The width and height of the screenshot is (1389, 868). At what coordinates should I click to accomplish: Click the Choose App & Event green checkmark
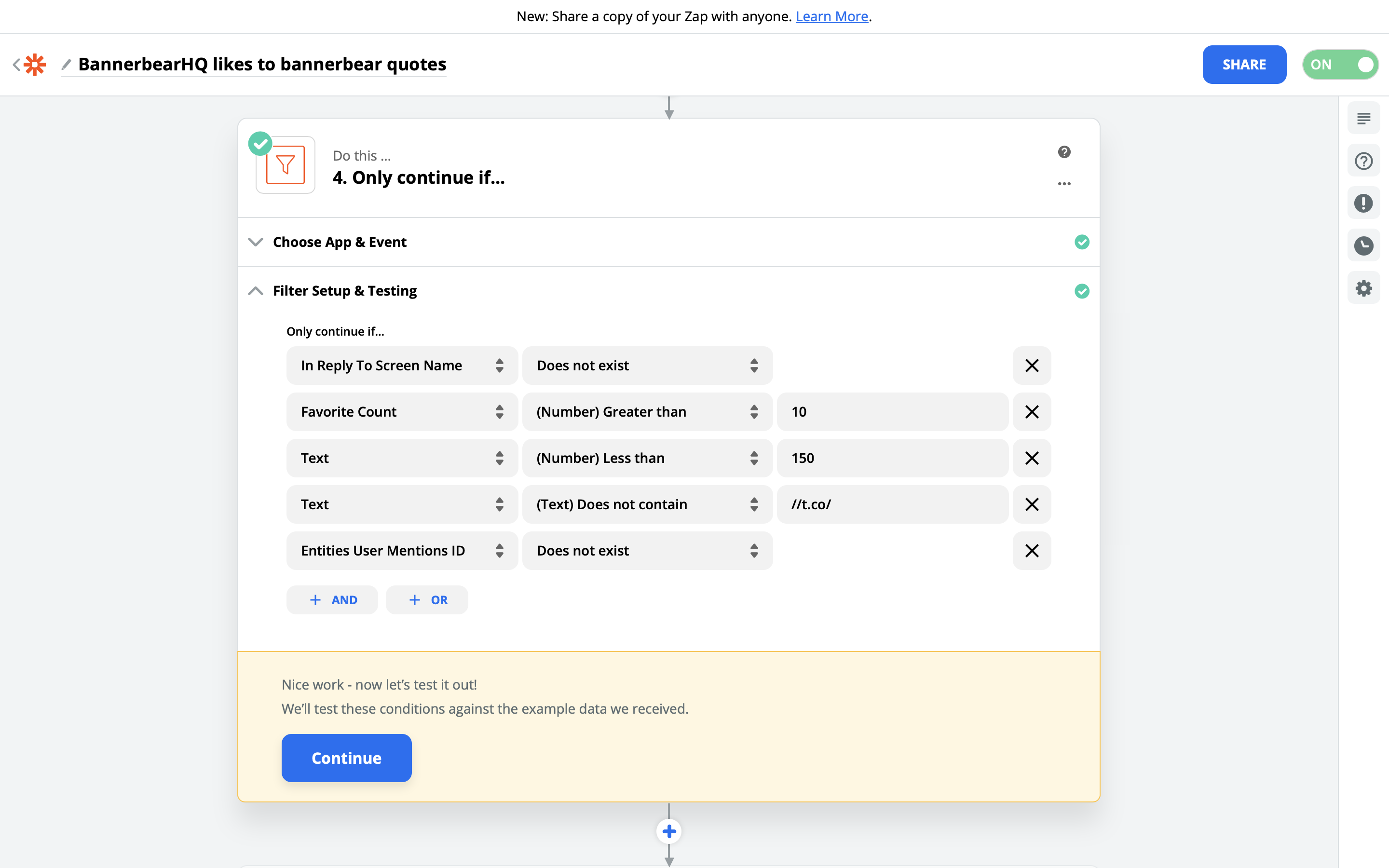1082,242
